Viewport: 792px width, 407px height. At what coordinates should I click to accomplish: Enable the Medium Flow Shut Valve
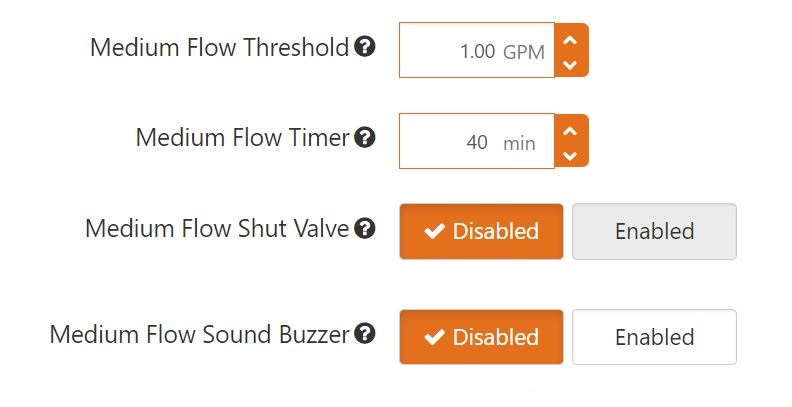(x=654, y=231)
